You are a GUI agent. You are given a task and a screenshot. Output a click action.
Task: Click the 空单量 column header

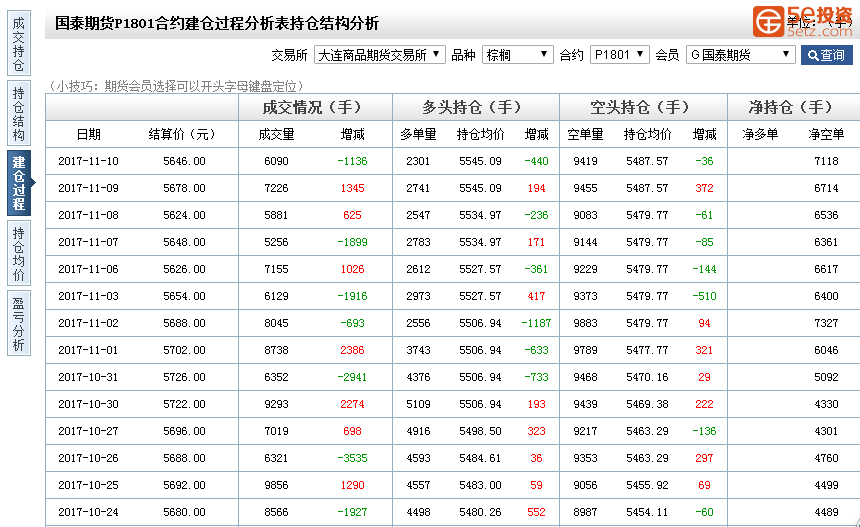(x=585, y=134)
